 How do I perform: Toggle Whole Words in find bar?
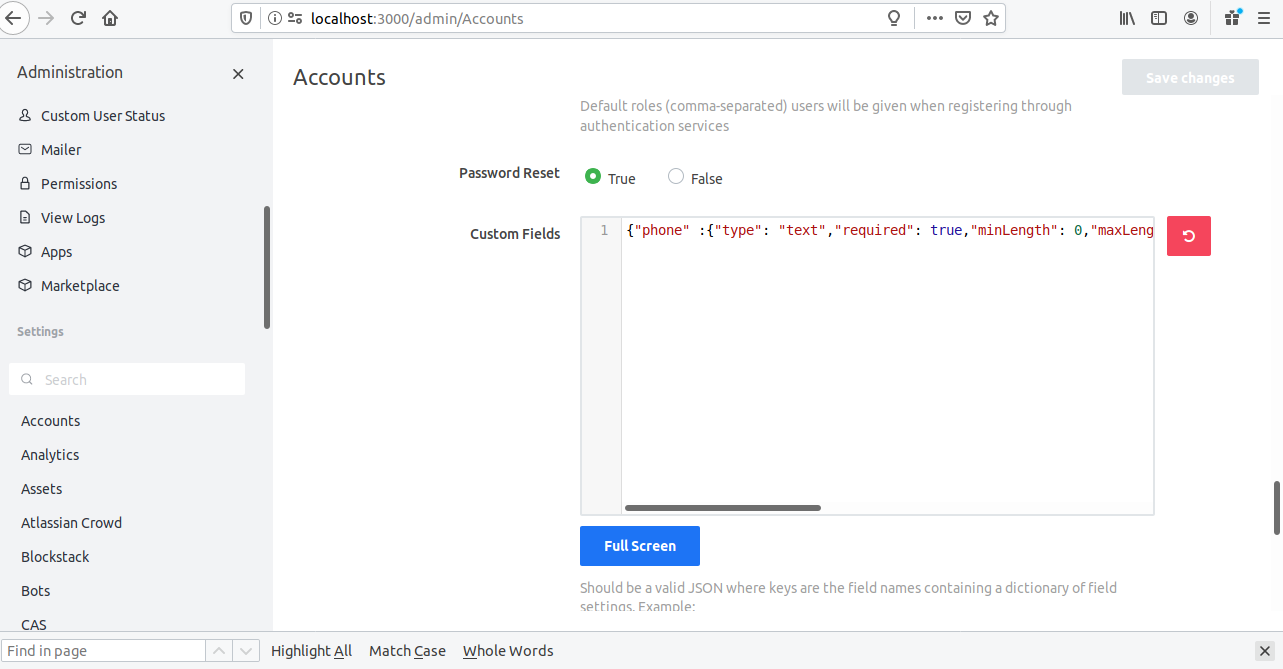508,651
